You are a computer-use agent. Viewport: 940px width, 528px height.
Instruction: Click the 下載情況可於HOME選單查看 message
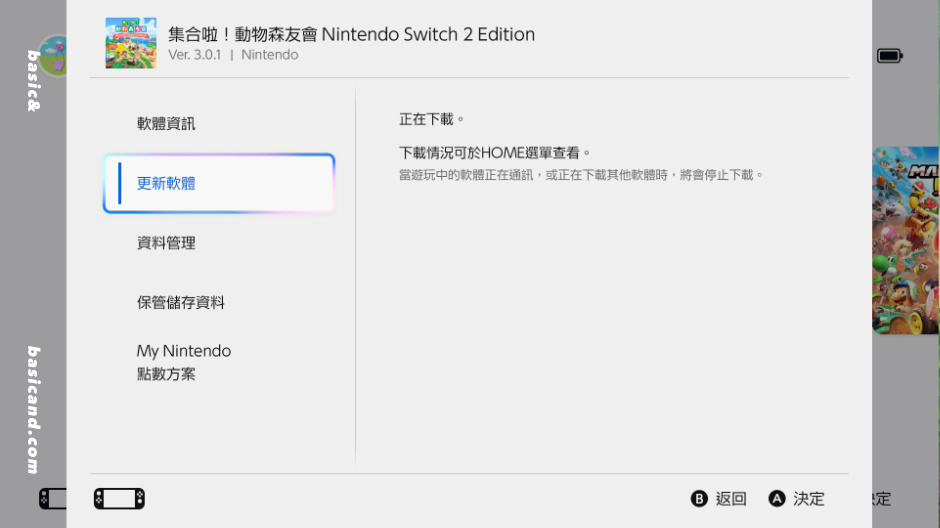[495, 153]
